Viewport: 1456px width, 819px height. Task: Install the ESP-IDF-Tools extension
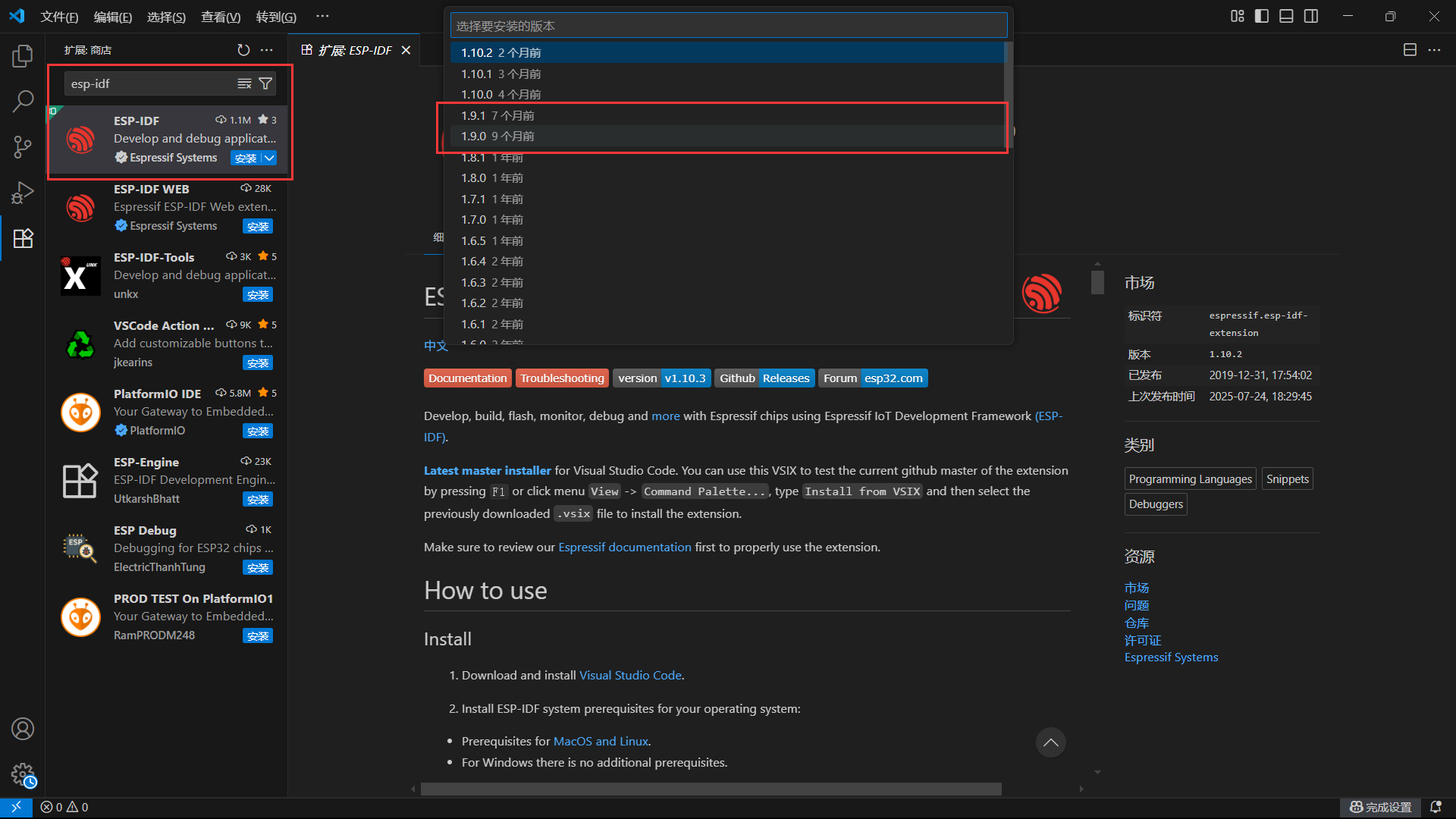[x=258, y=294]
